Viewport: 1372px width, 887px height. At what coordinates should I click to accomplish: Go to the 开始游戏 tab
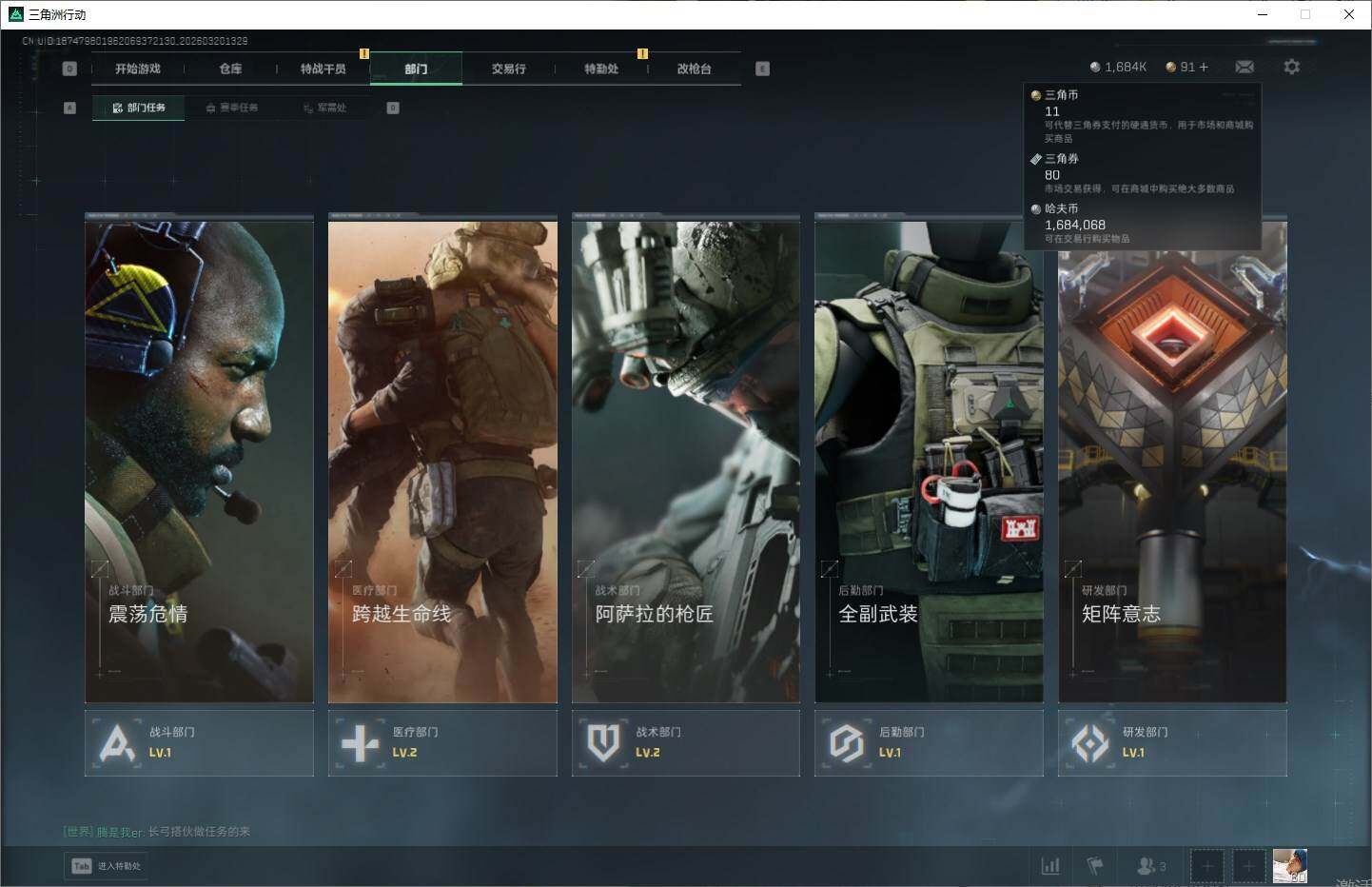coord(138,69)
